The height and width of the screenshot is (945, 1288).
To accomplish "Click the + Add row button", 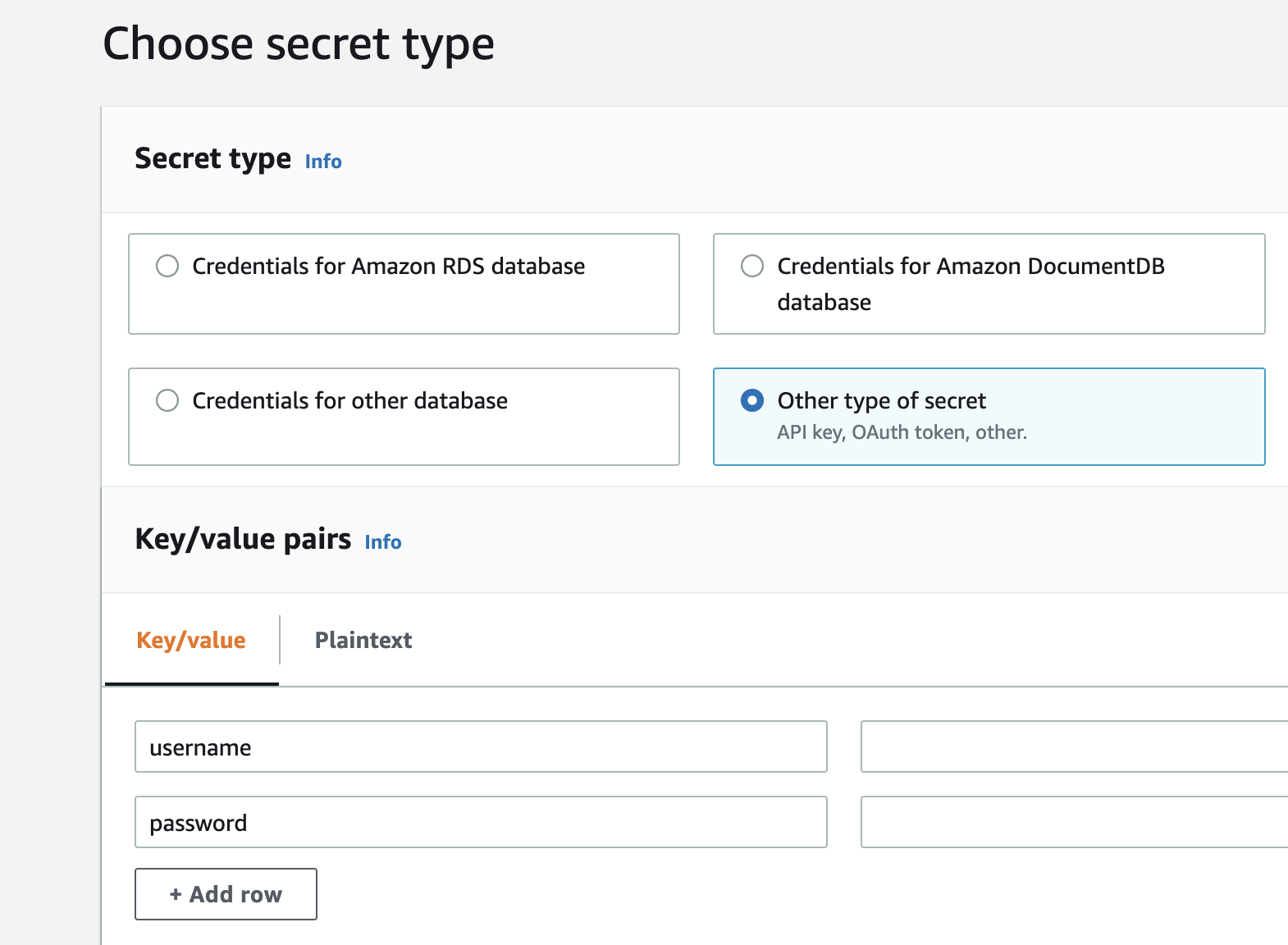I will click(226, 894).
